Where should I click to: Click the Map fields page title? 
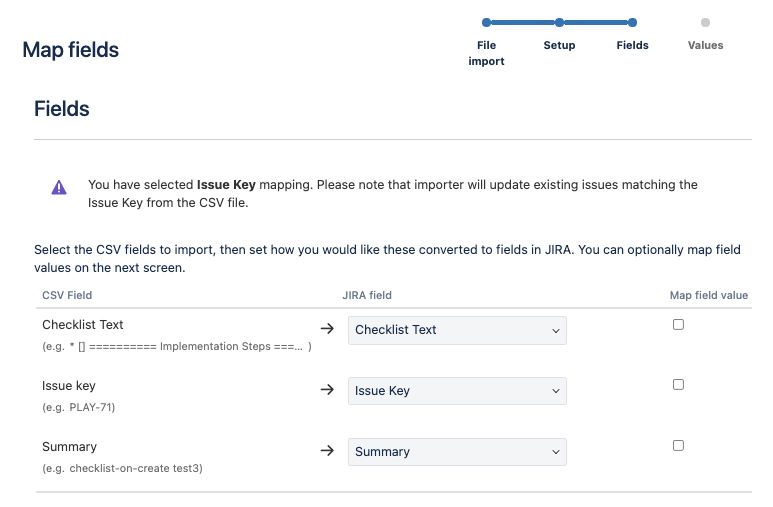pyautogui.click(x=71, y=50)
